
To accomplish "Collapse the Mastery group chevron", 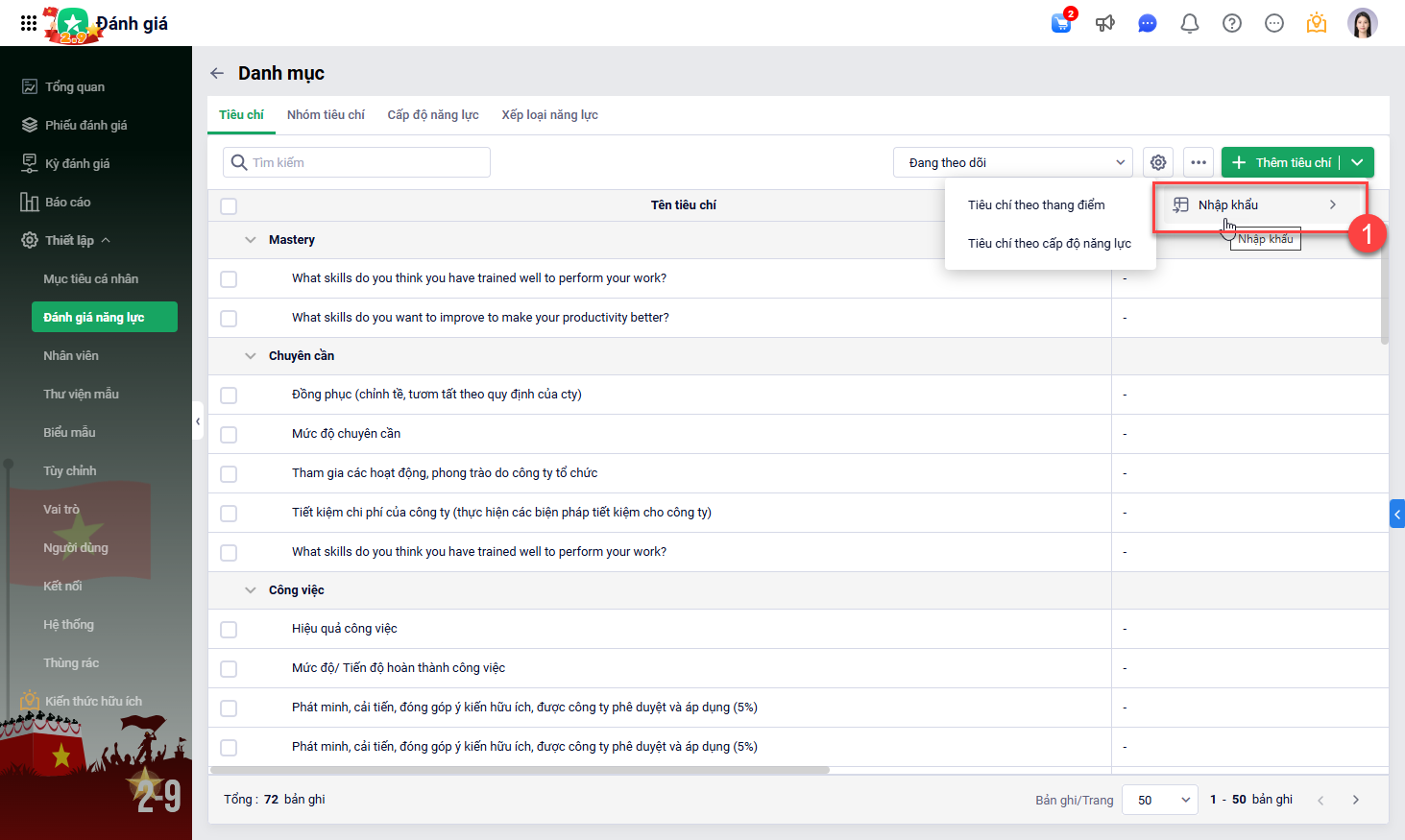I will pos(251,240).
